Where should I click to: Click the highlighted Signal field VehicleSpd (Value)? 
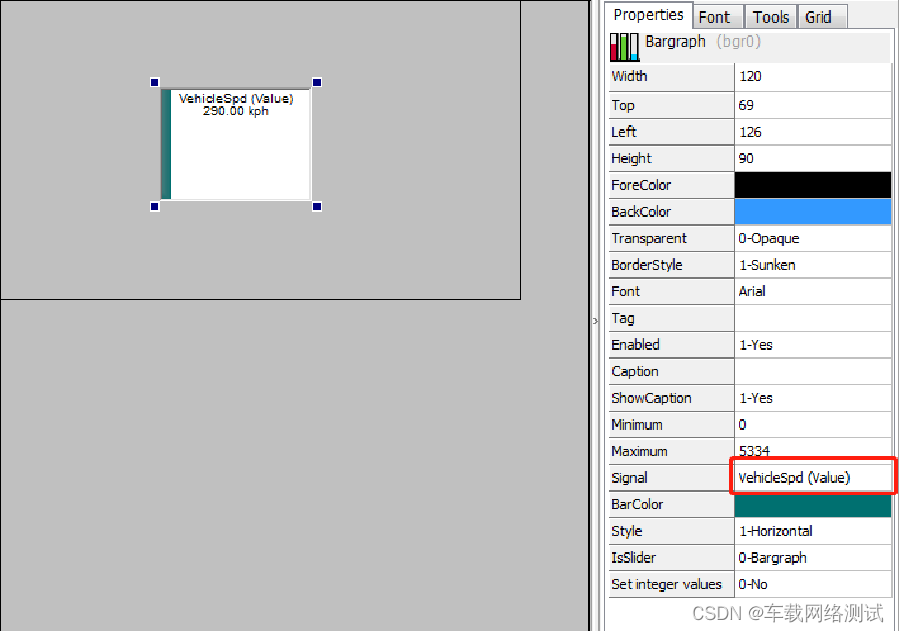[x=812, y=477]
